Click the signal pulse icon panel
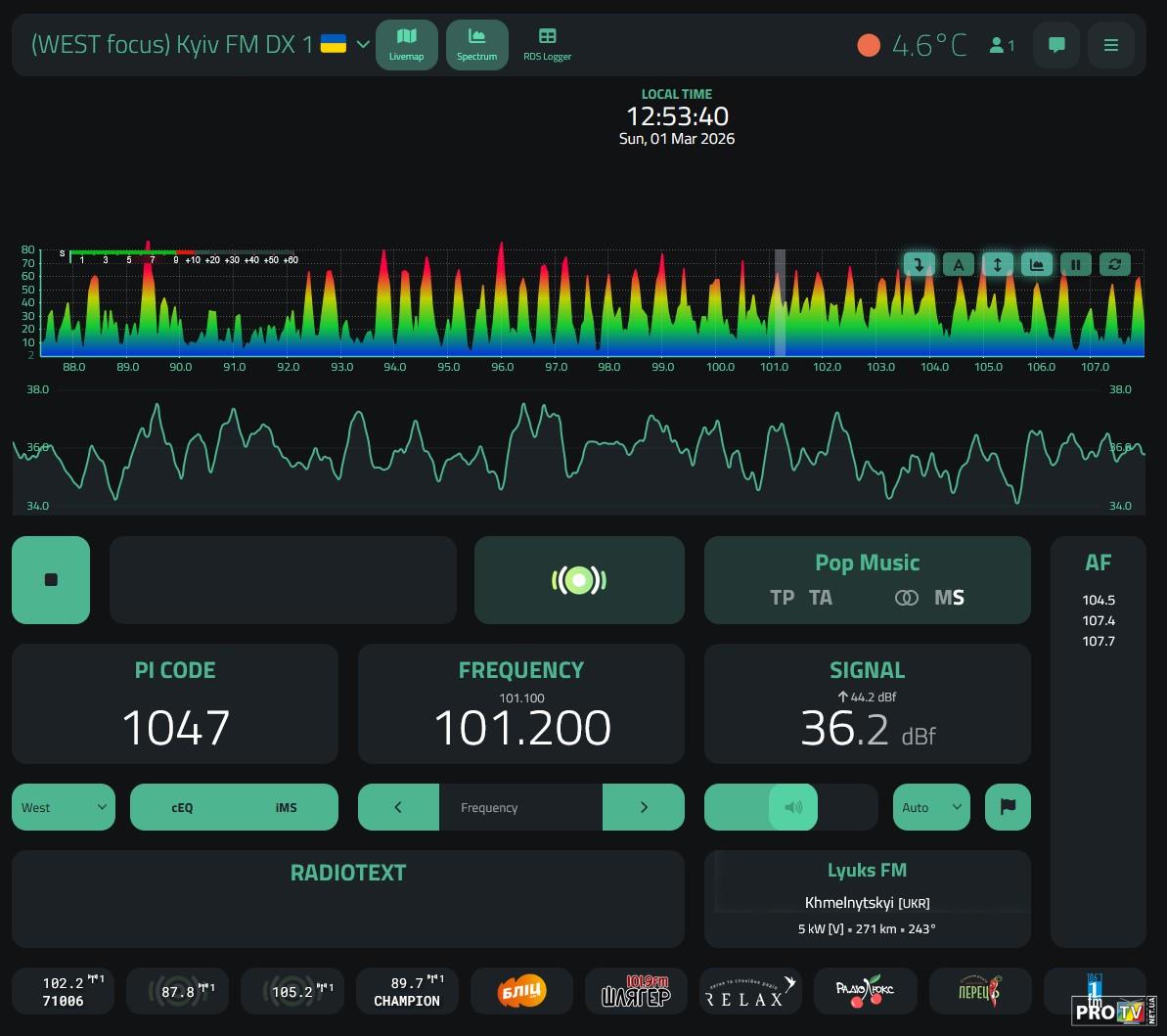Viewport: 1167px width, 1036px height. tap(579, 580)
